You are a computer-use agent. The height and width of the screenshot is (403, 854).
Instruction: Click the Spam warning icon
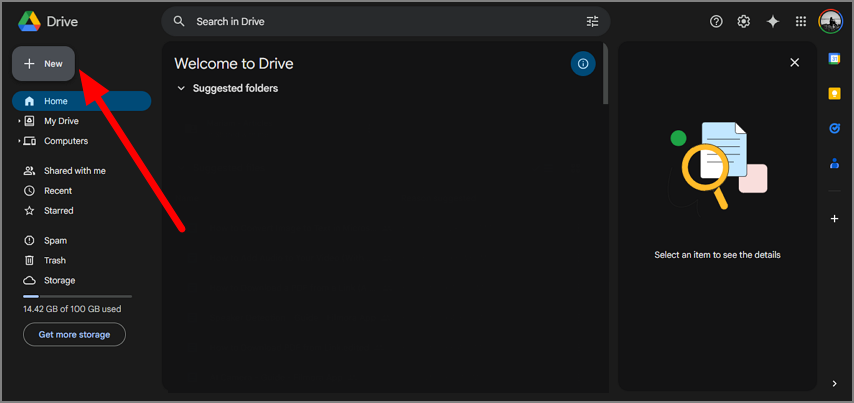29,240
